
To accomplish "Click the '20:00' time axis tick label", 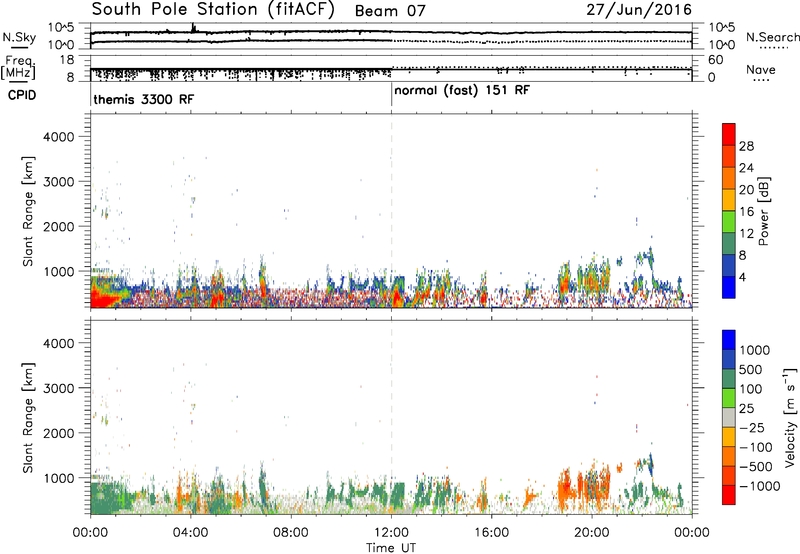I will tap(591, 533).
